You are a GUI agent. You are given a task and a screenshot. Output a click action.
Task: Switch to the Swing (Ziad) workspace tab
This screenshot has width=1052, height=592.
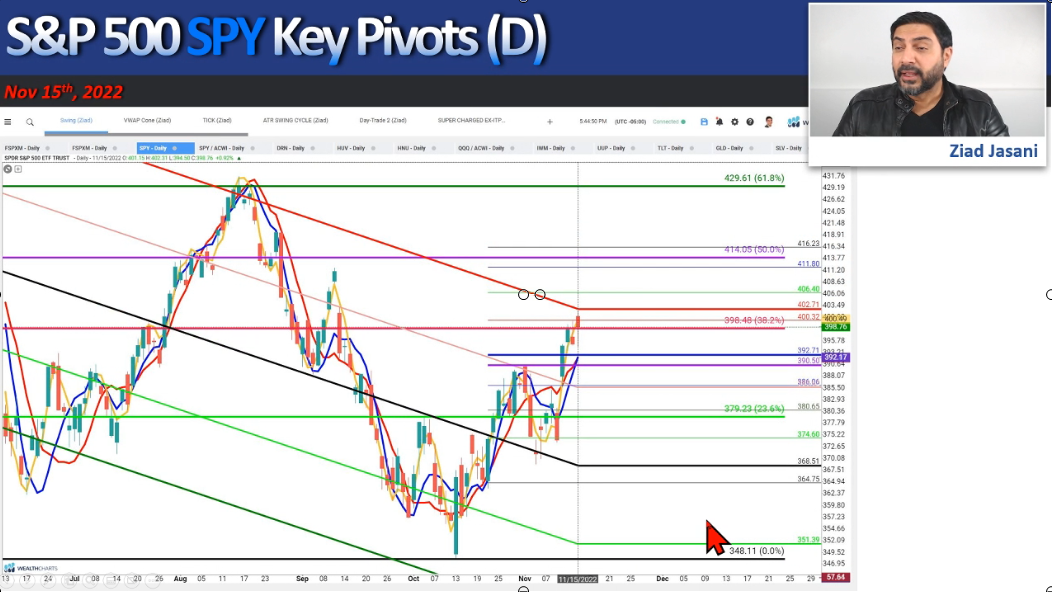click(x=76, y=121)
